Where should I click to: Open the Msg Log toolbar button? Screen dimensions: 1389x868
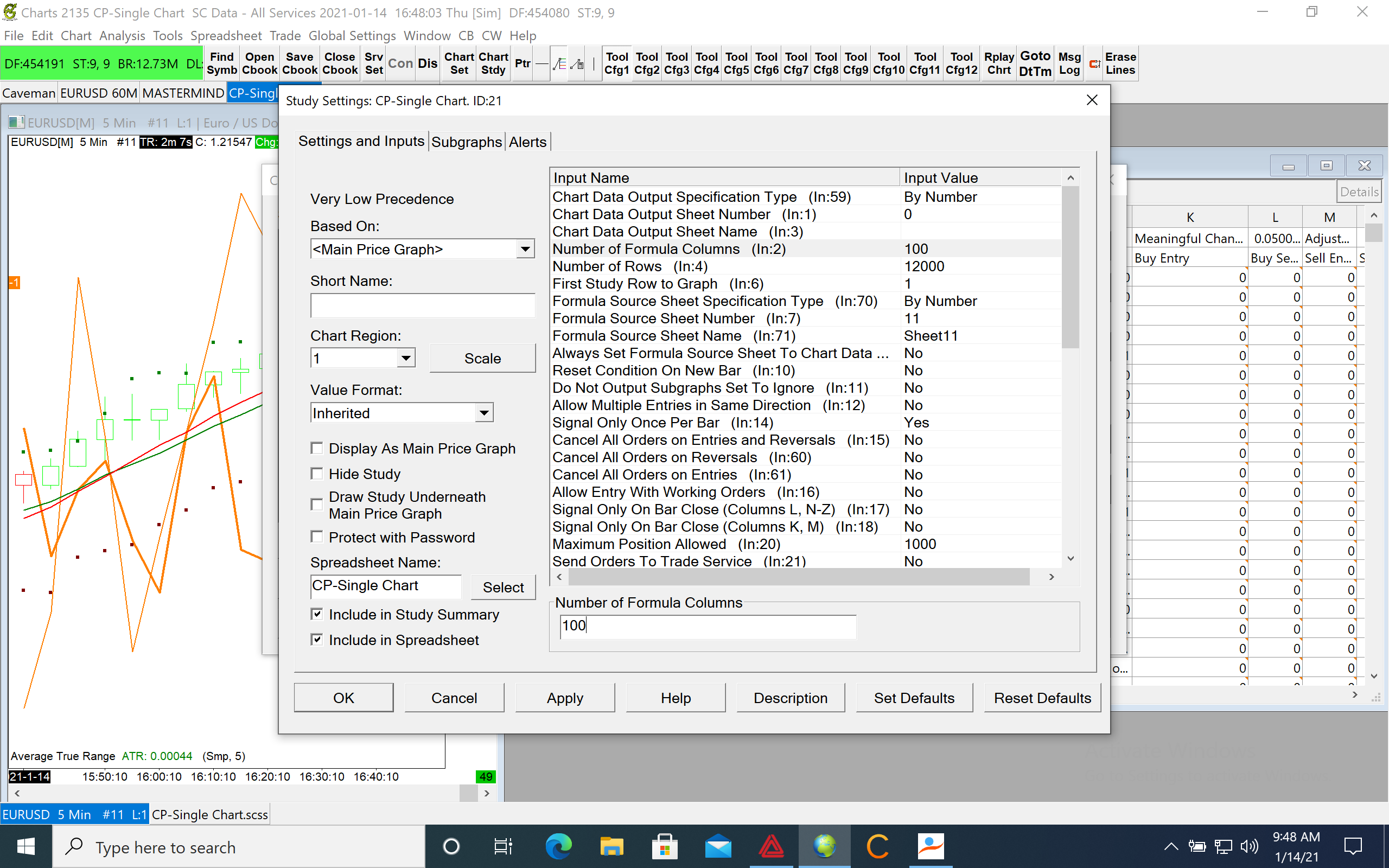coord(1069,63)
